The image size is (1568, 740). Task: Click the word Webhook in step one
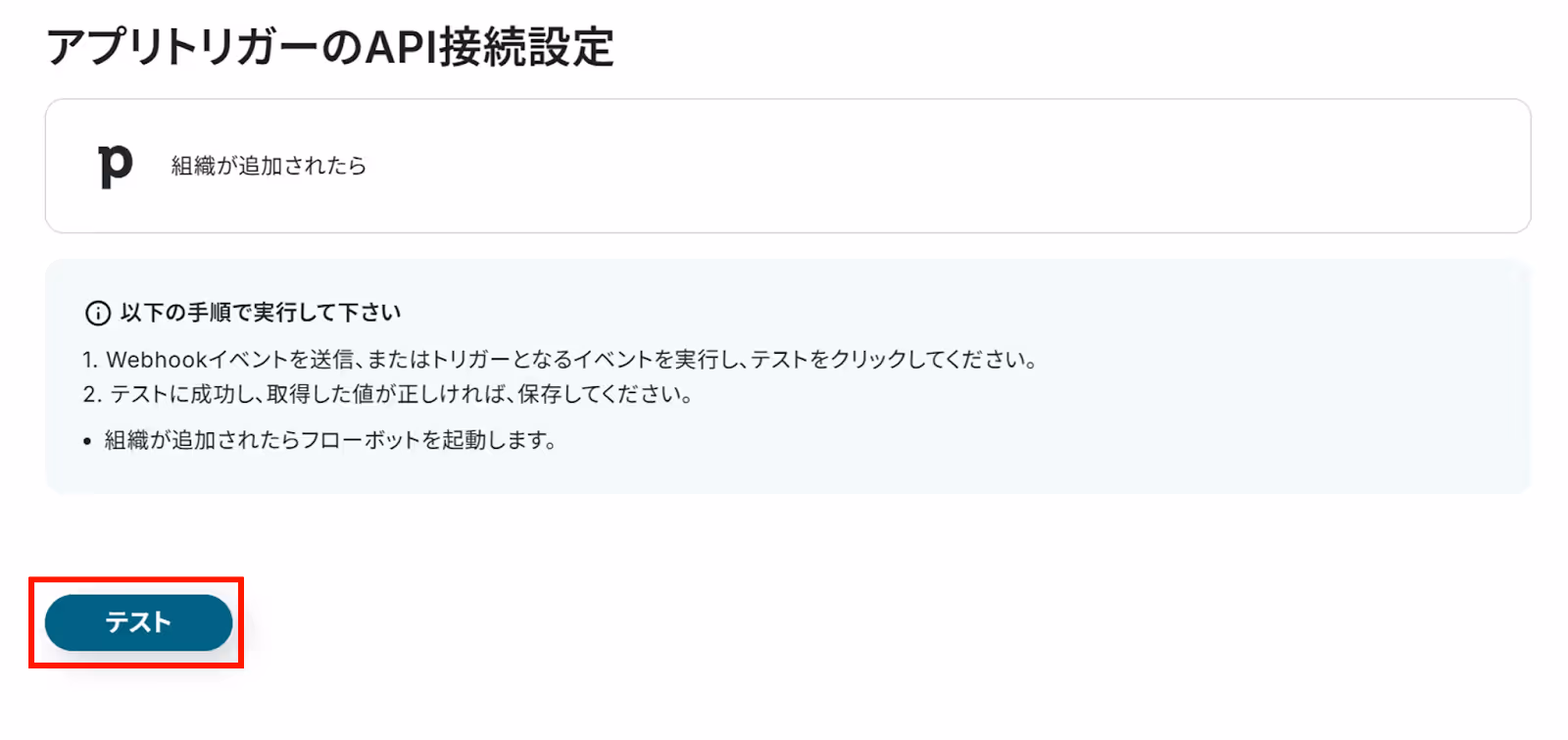point(157,360)
